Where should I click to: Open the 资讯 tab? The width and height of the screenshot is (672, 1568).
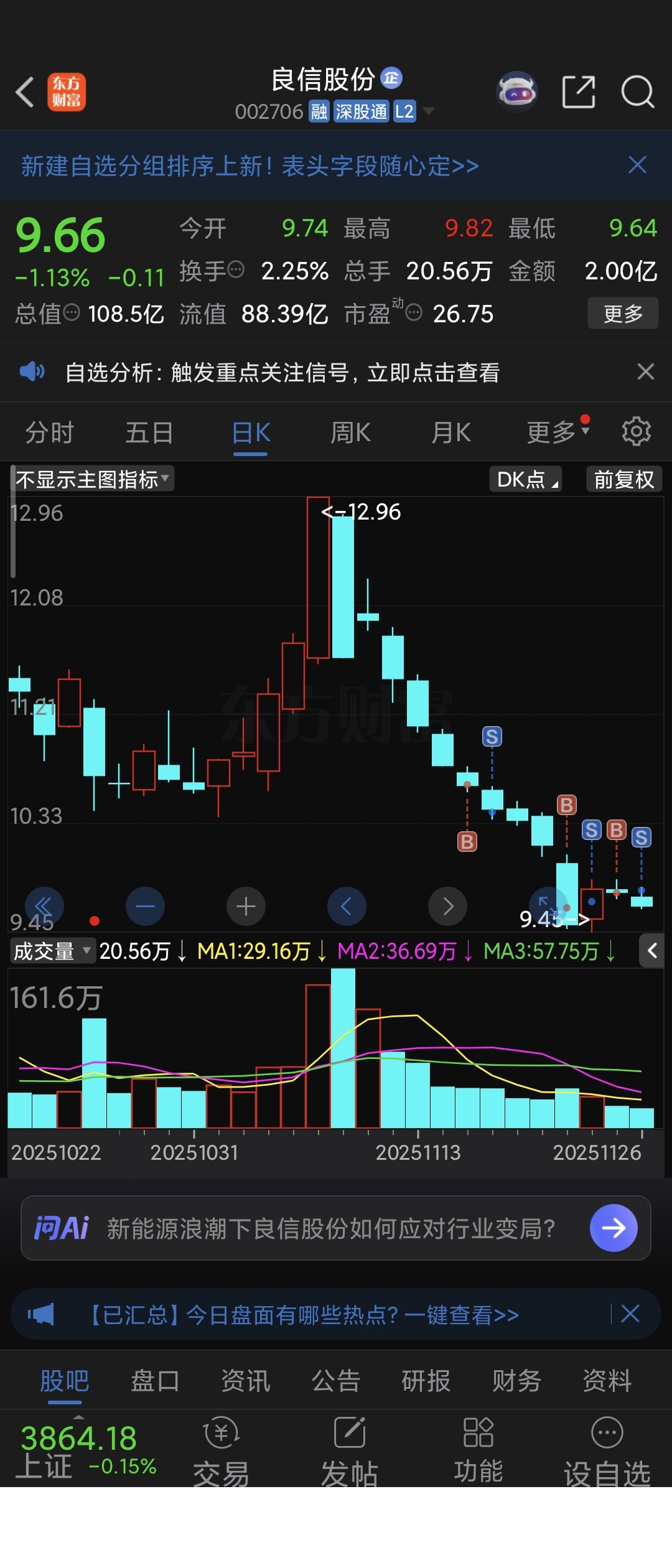pos(246,1381)
